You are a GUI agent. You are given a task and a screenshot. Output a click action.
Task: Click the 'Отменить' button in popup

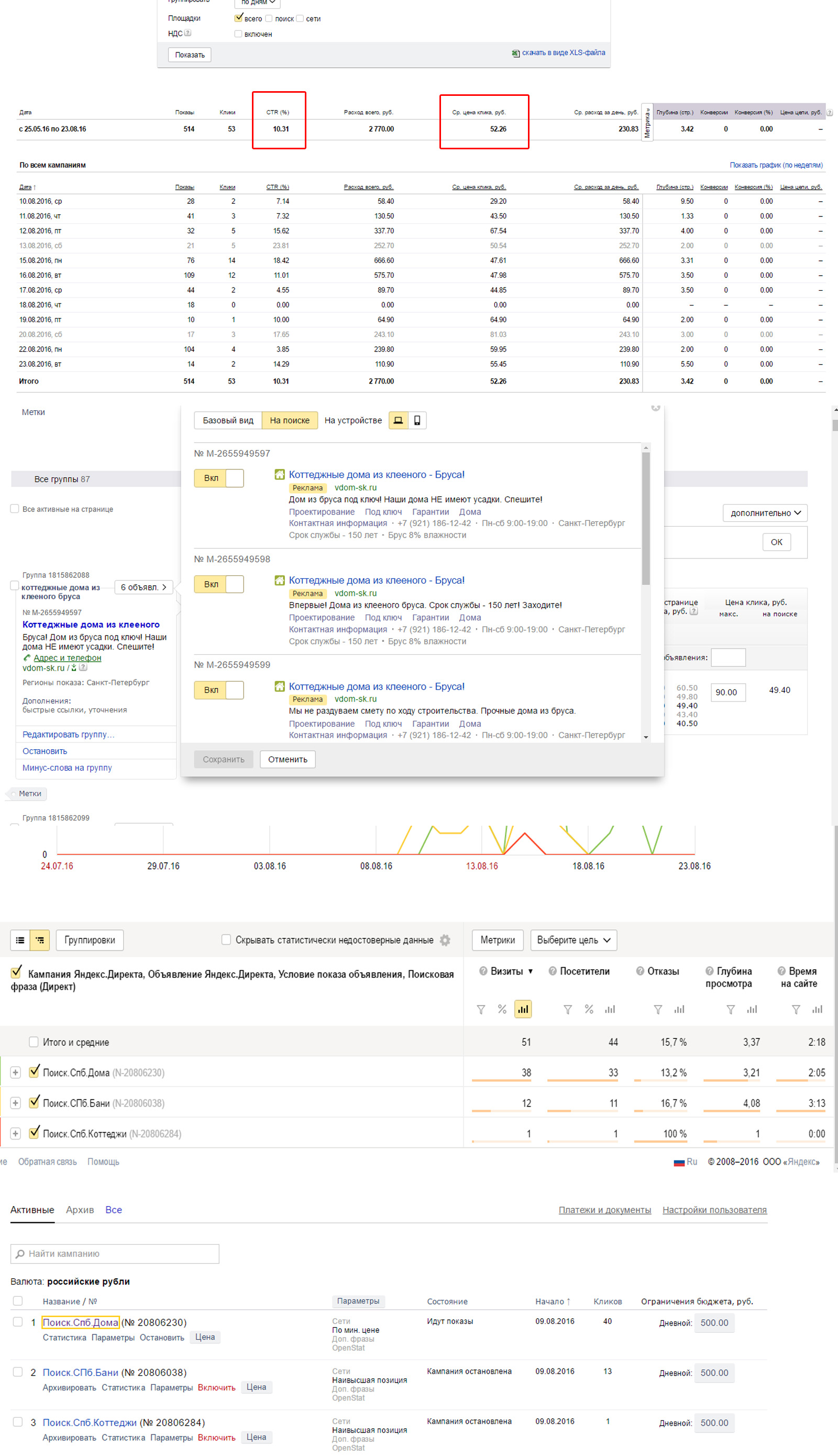click(x=287, y=759)
